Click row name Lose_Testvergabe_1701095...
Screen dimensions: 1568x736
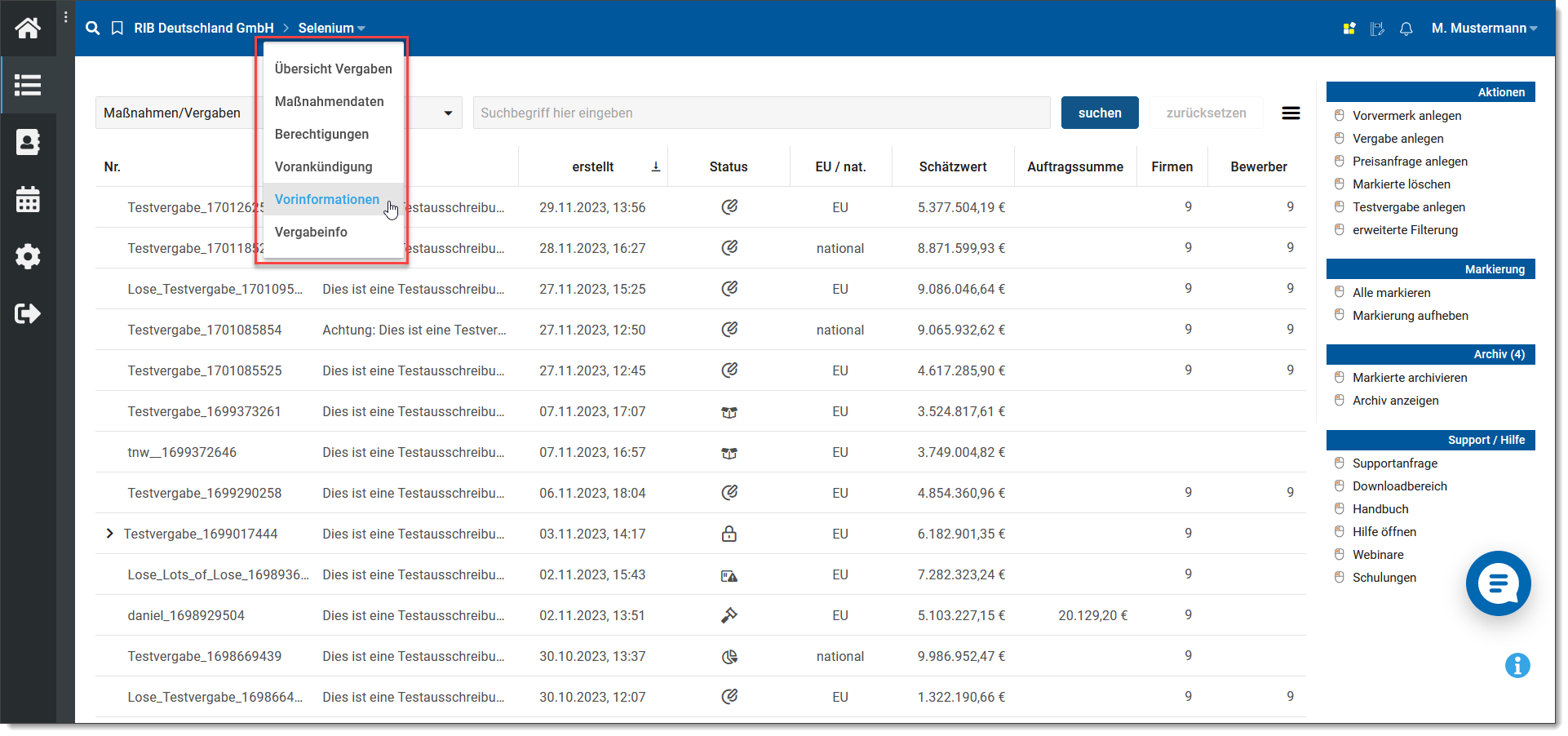click(215, 289)
